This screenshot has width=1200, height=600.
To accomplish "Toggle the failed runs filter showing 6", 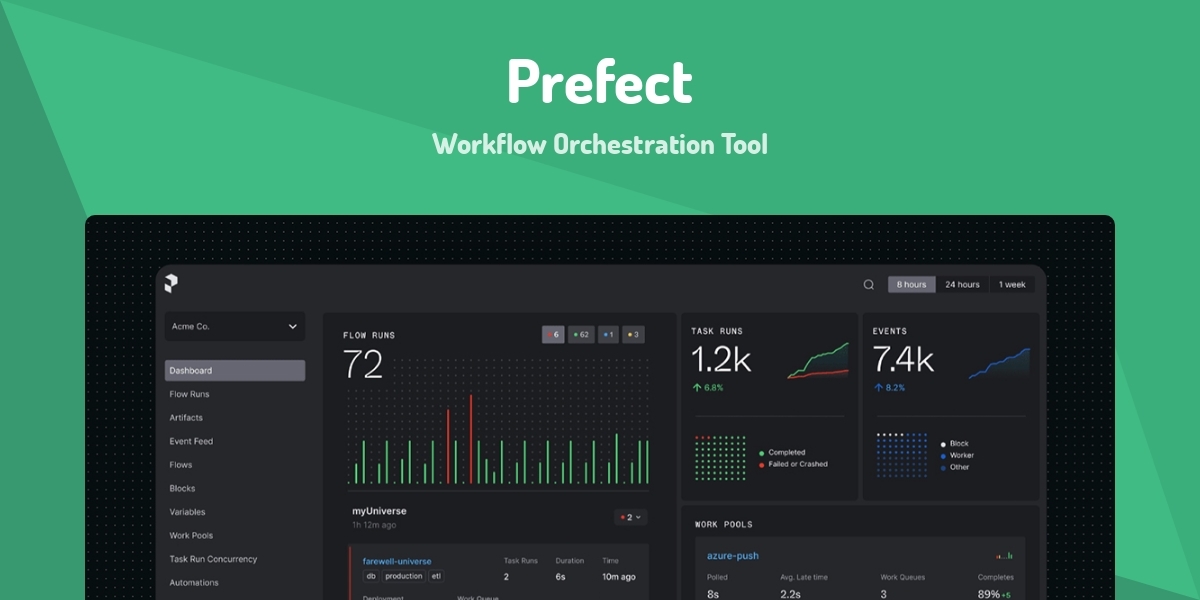I will point(553,334).
